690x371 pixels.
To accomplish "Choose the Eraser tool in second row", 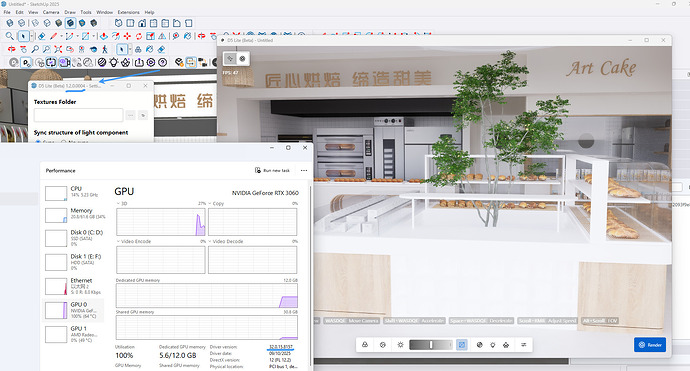I will [42, 36].
